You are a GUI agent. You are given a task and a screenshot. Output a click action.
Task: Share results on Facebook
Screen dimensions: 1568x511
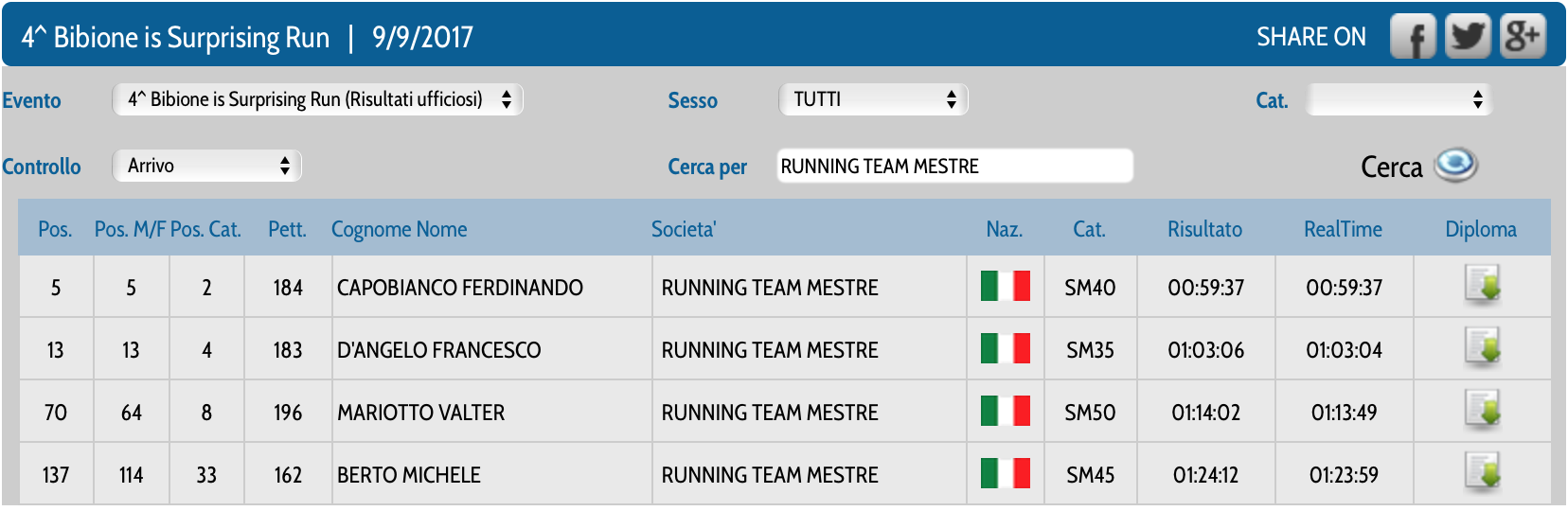[x=1413, y=37]
